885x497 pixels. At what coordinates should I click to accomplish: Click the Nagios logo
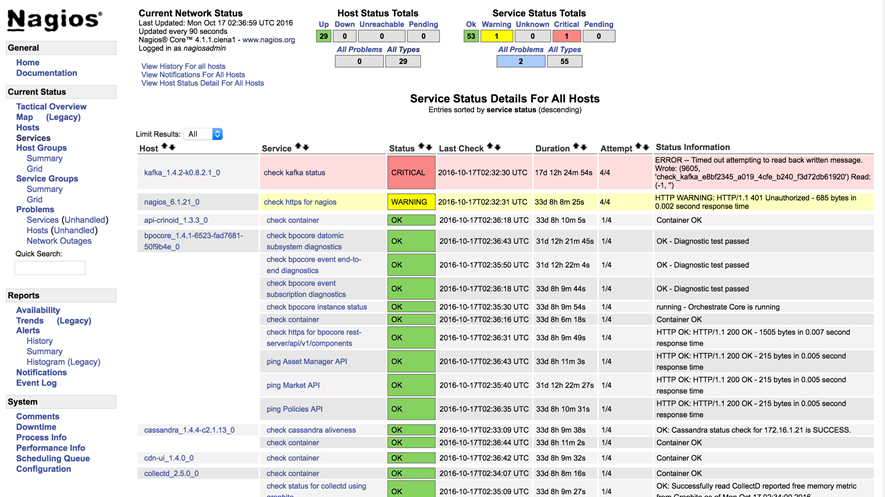[x=54, y=19]
